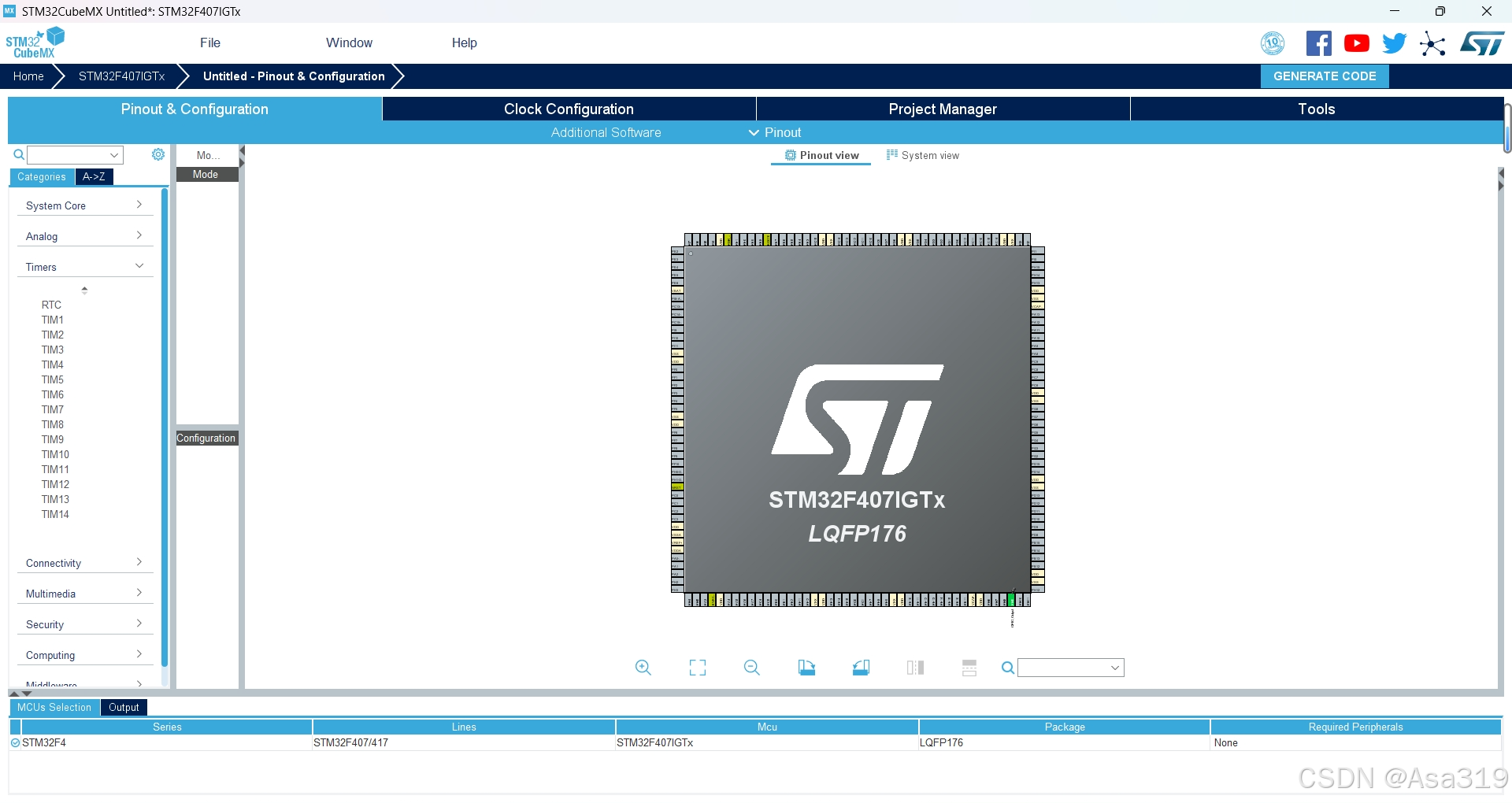Click the pin search magnifier icon
The height and width of the screenshot is (803, 1512).
(x=1007, y=668)
